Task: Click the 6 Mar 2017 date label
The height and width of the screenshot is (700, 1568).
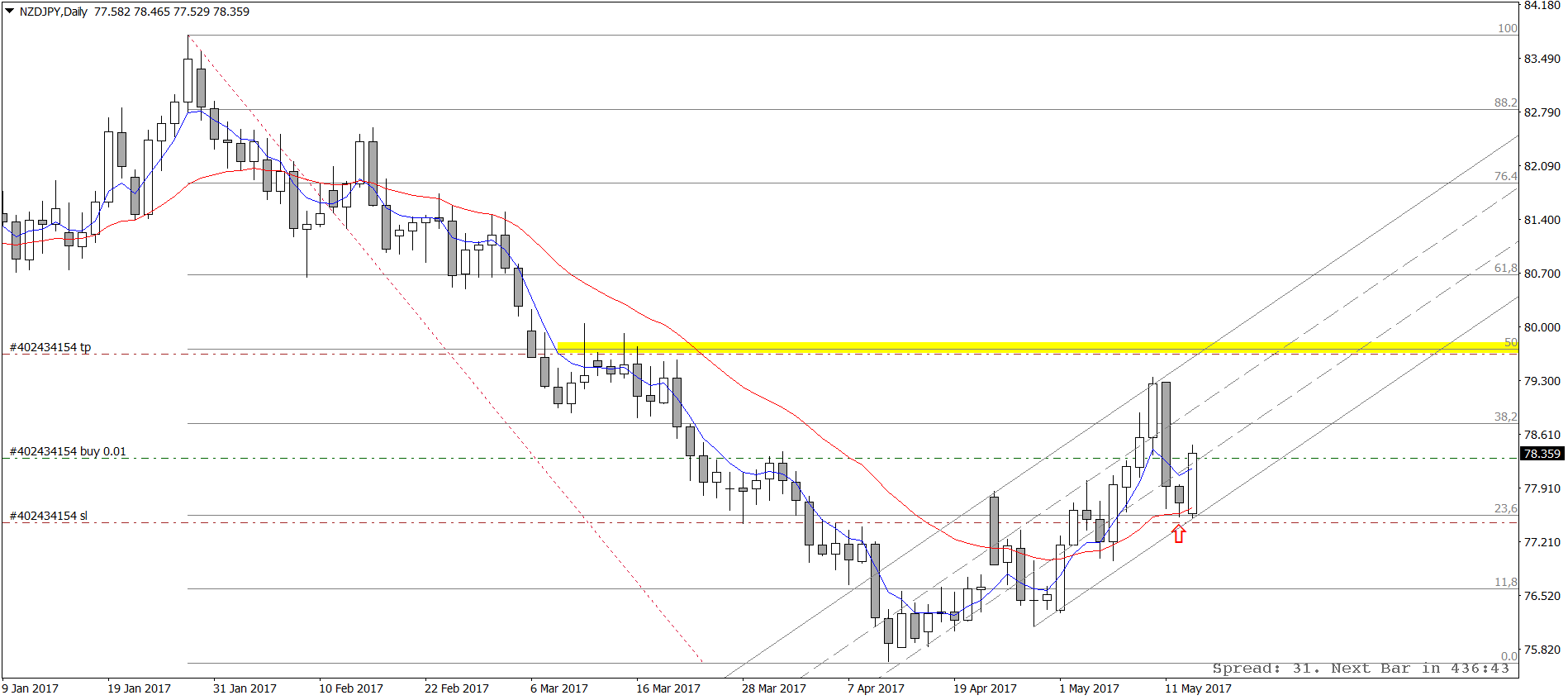Action: point(559,688)
